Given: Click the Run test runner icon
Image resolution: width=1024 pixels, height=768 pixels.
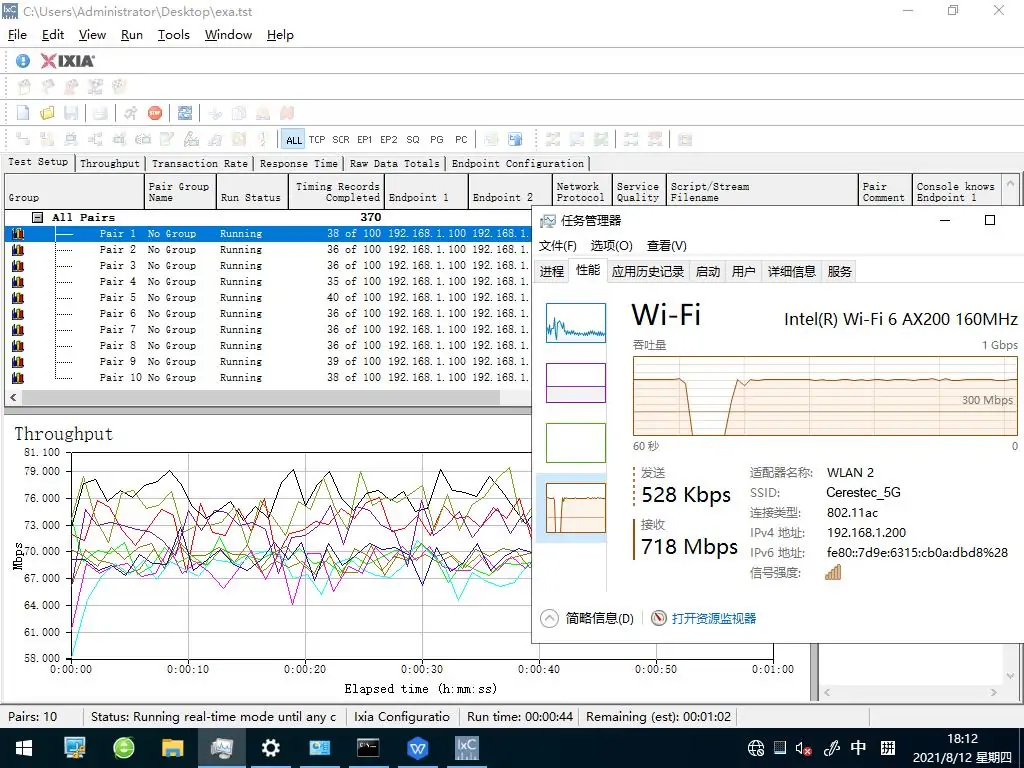Looking at the screenshot, I should click(131, 113).
